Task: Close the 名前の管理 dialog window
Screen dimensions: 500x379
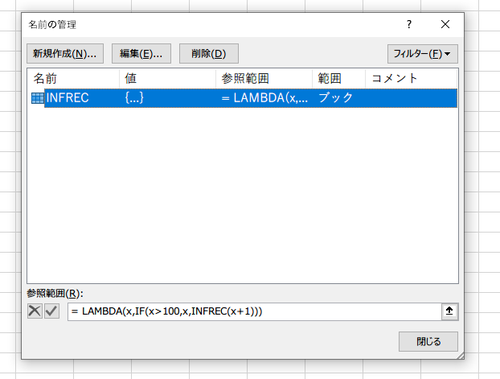Action: click(x=445, y=24)
